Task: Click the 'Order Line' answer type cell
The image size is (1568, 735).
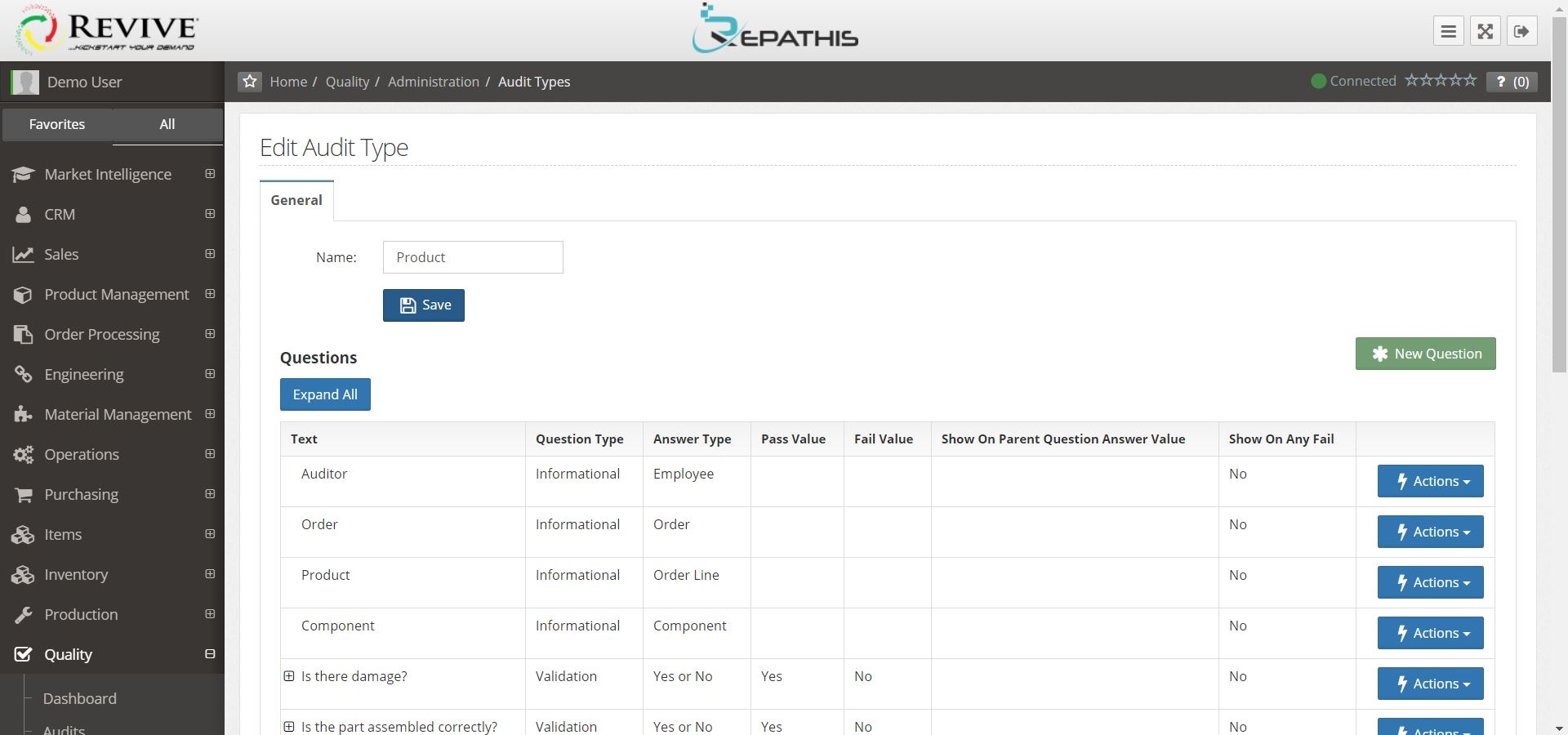Action: (696, 582)
